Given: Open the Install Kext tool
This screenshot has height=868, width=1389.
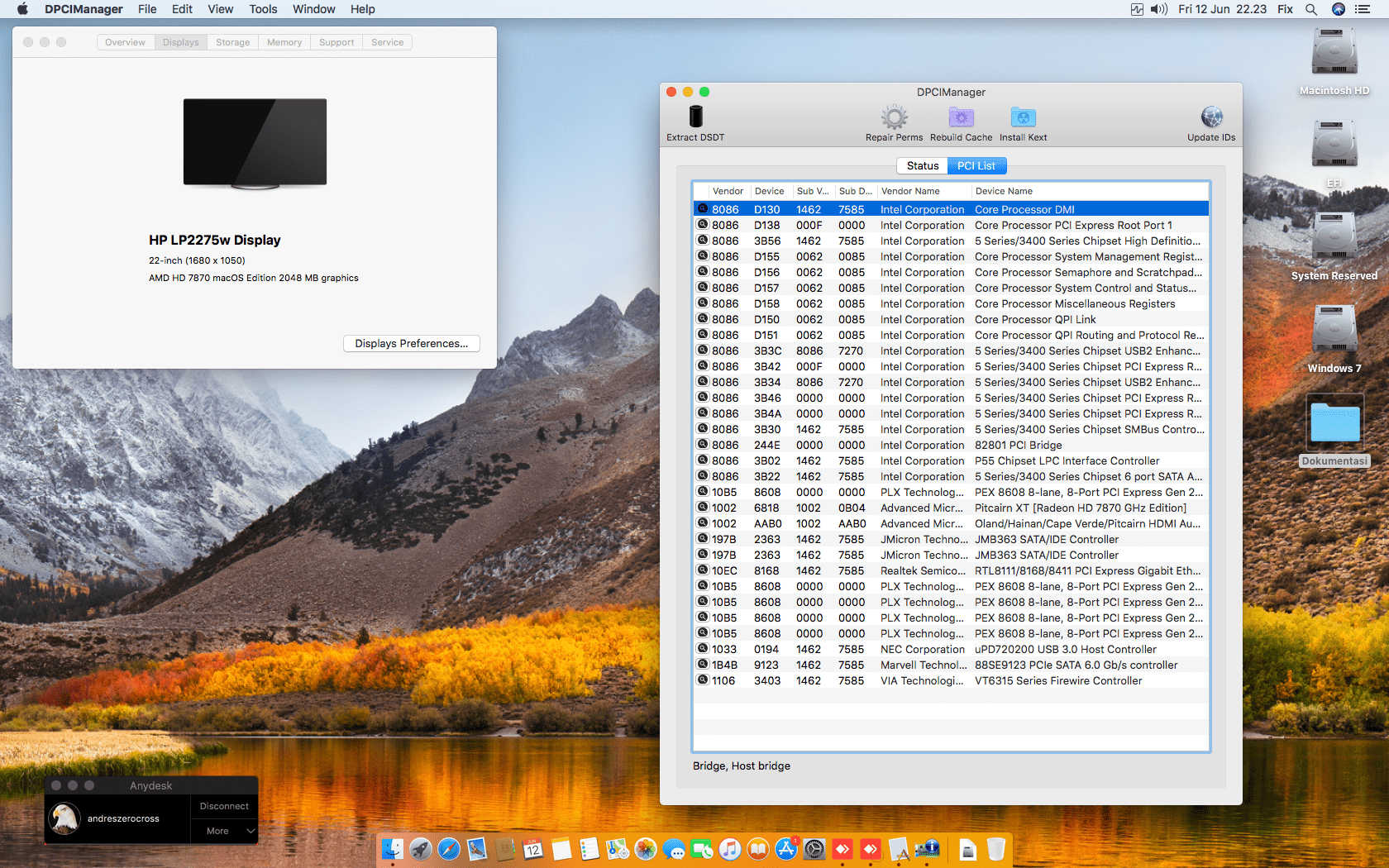Looking at the screenshot, I should 1023,117.
